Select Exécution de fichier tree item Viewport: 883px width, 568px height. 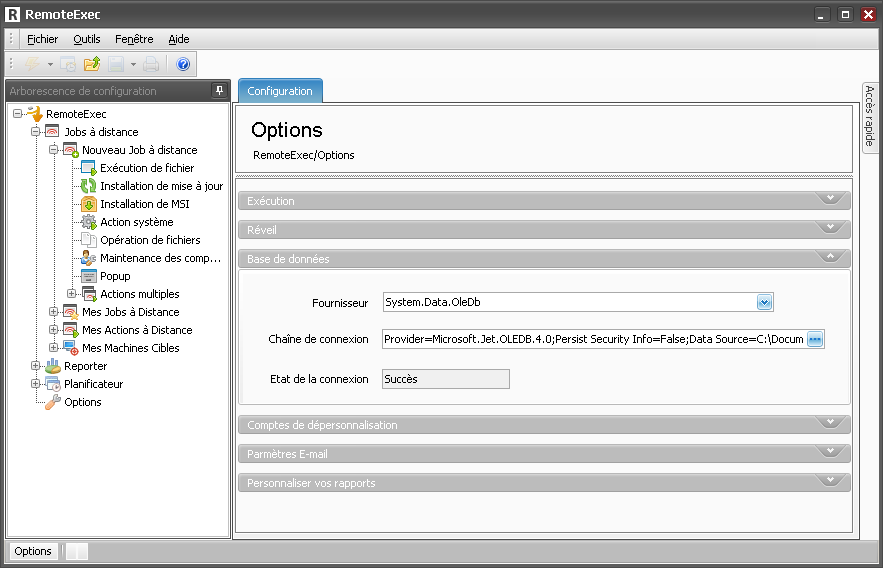coord(147,168)
